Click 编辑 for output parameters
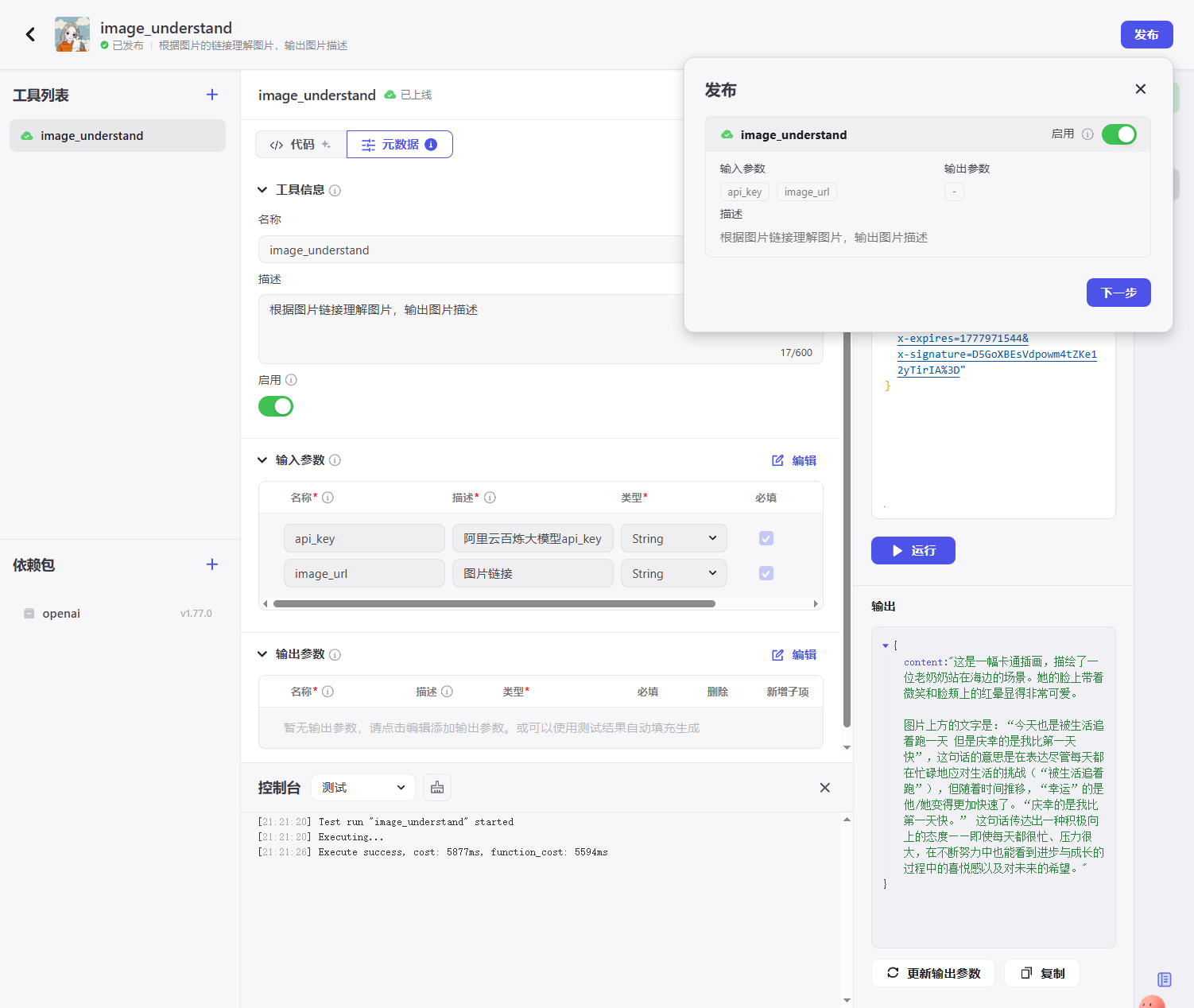The image size is (1194, 1008). click(794, 654)
